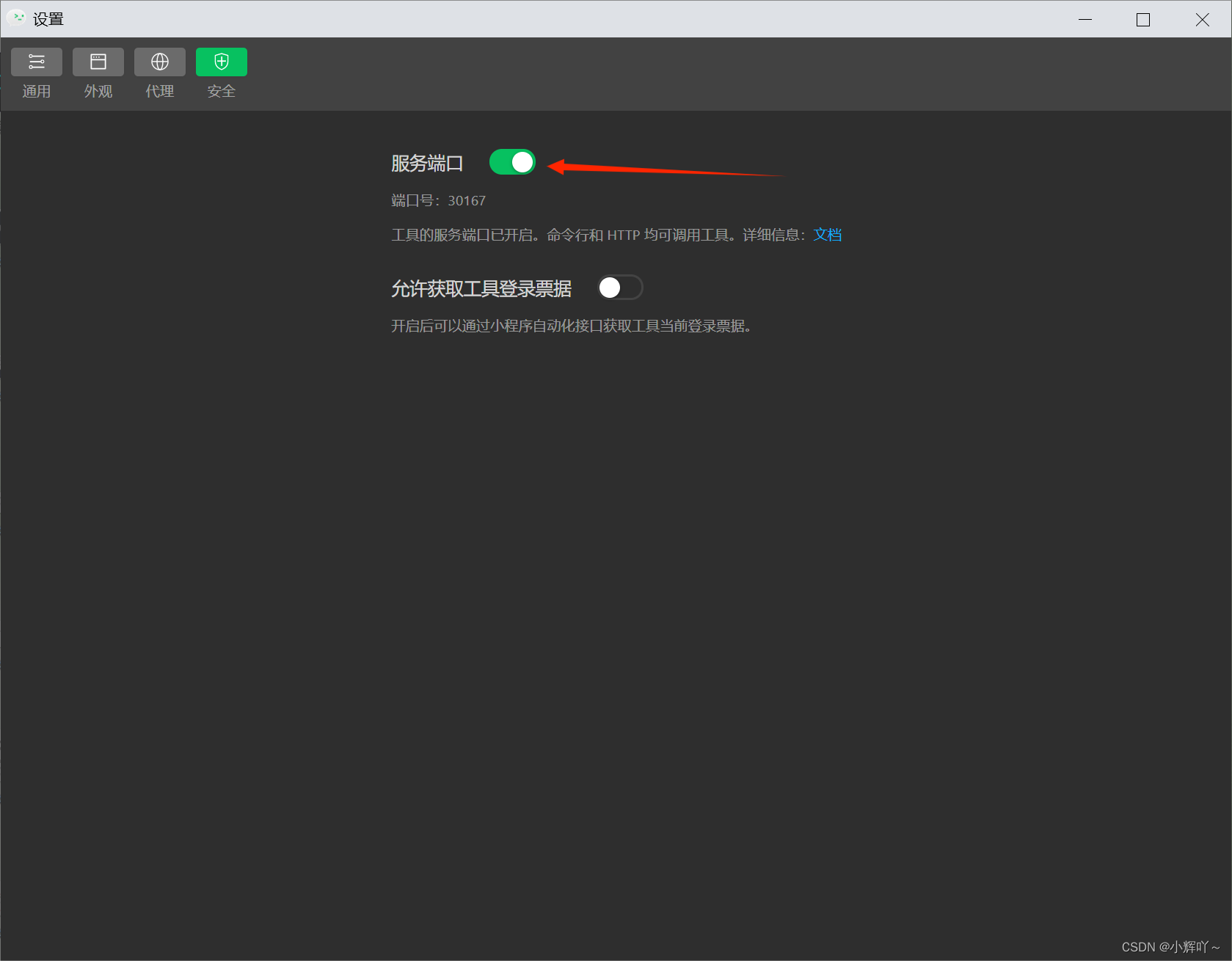This screenshot has width=1232, height=961.
Task: Select the Security (安全) shield tab
Action: (x=222, y=73)
